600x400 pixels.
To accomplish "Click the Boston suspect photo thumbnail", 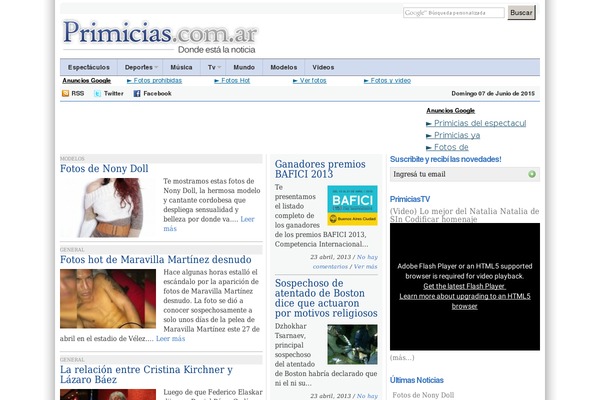I will click(x=352, y=344).
